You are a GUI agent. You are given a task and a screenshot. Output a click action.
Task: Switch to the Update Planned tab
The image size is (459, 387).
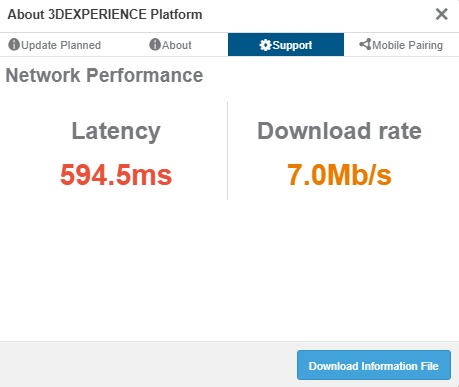tap(54, 45)
